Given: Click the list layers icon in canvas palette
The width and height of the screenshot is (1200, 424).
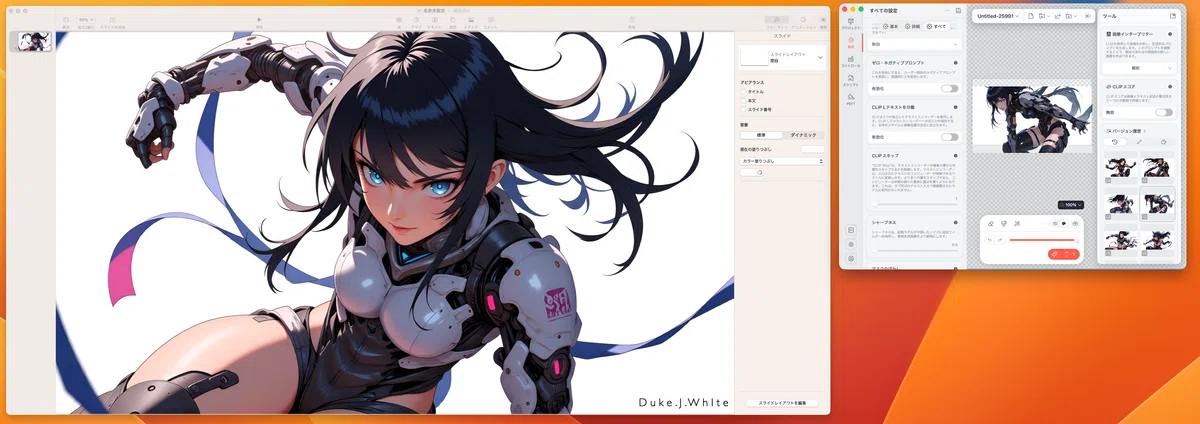Looking at the screenshot, I should coord(1054,224).
